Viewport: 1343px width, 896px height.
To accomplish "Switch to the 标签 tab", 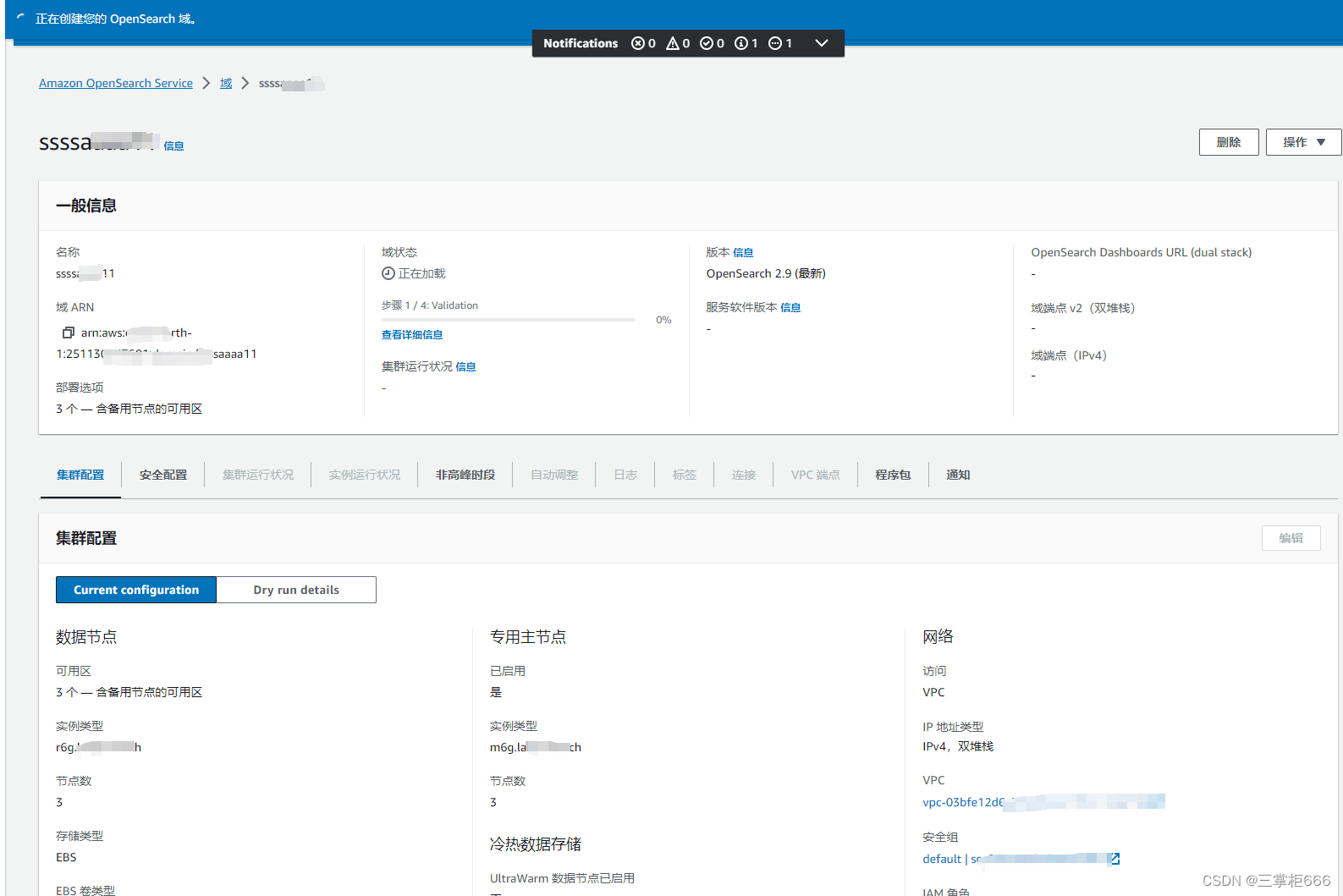I will point(685,475).
